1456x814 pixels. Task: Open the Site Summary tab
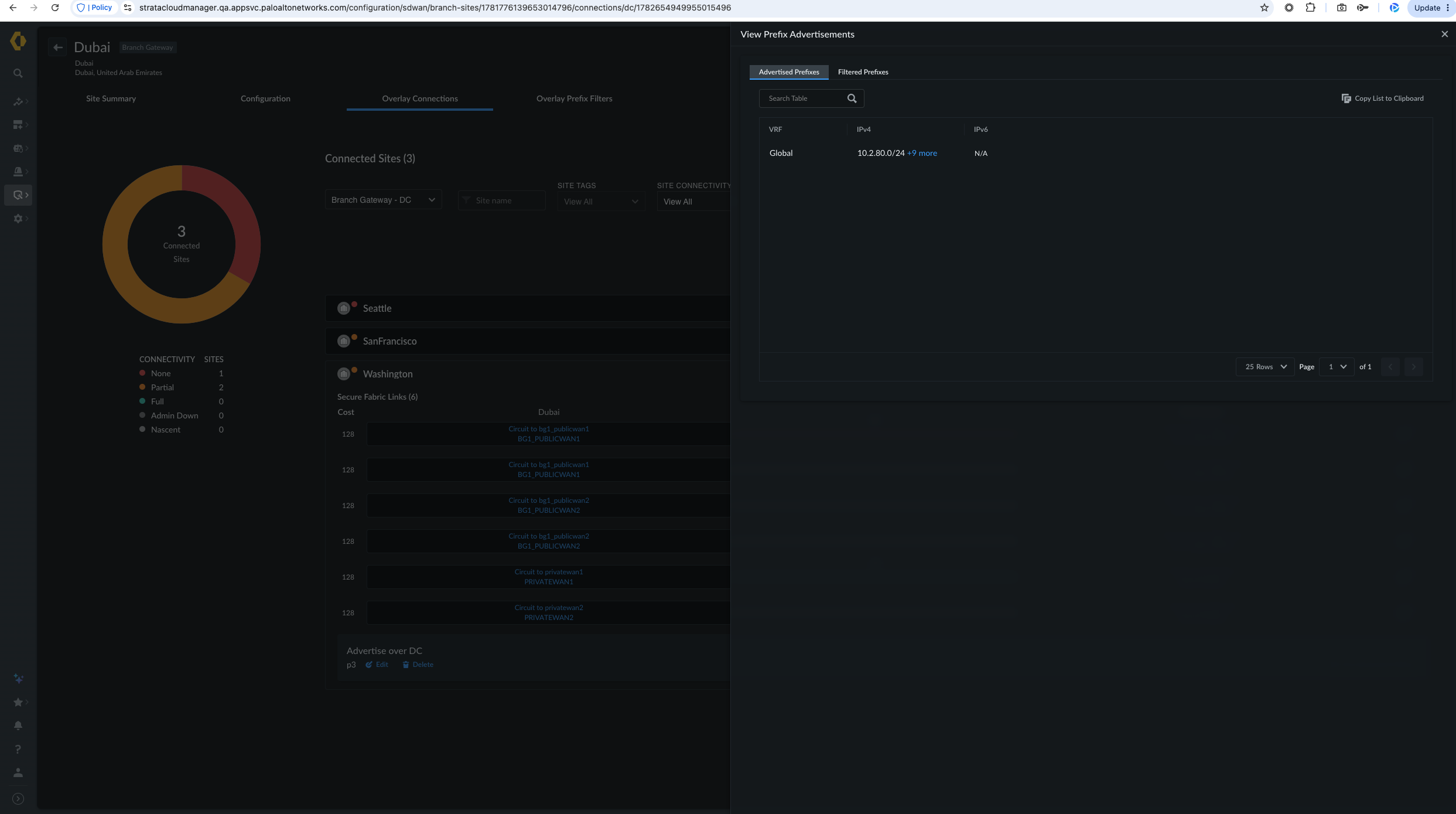coord(111,98)
